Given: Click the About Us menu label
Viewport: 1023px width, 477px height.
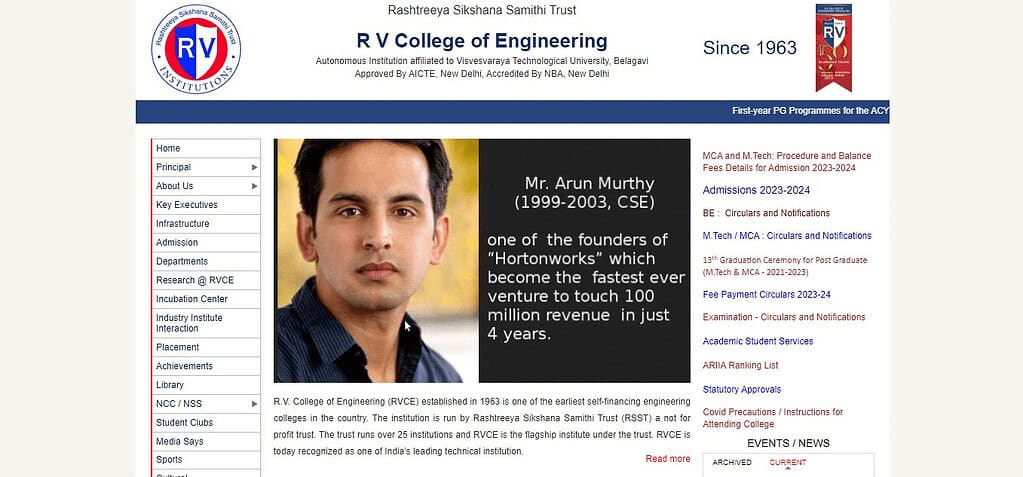Looking at the screenshot, I should pos(175,187).
